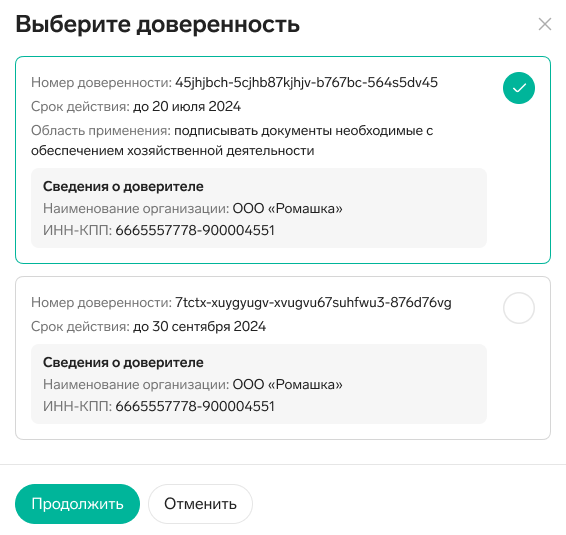Click ООО «Ромашка» in the second card

[x=287, y=384]
